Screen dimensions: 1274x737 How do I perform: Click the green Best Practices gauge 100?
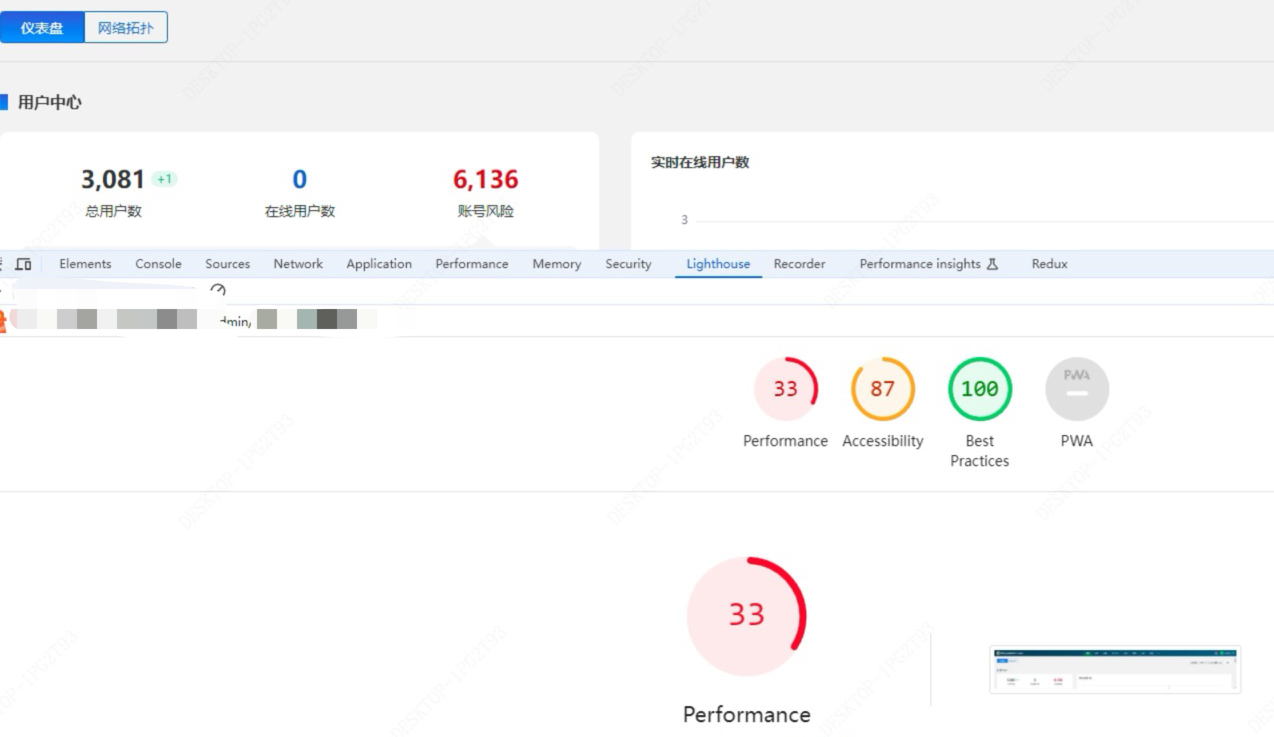pos(979,389)
